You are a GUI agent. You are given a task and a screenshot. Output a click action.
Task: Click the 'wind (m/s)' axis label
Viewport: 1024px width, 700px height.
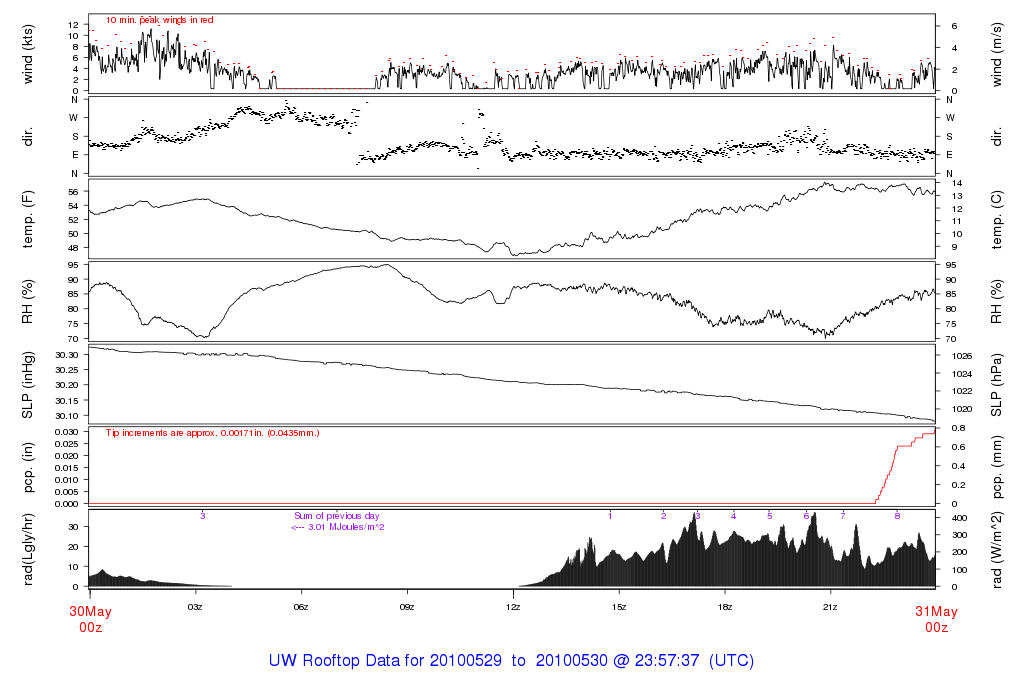[997, 53]
